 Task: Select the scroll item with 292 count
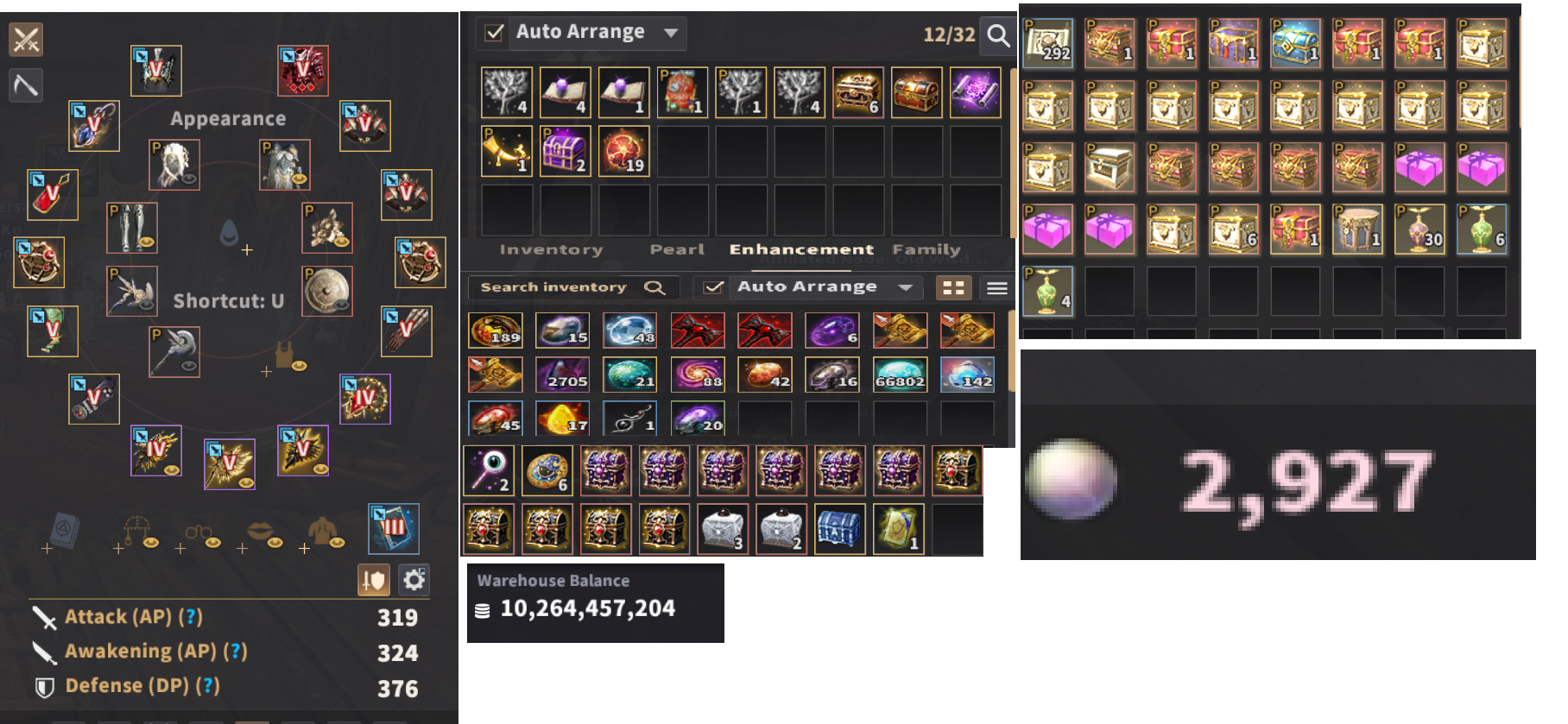click(x=1048, y=43)
